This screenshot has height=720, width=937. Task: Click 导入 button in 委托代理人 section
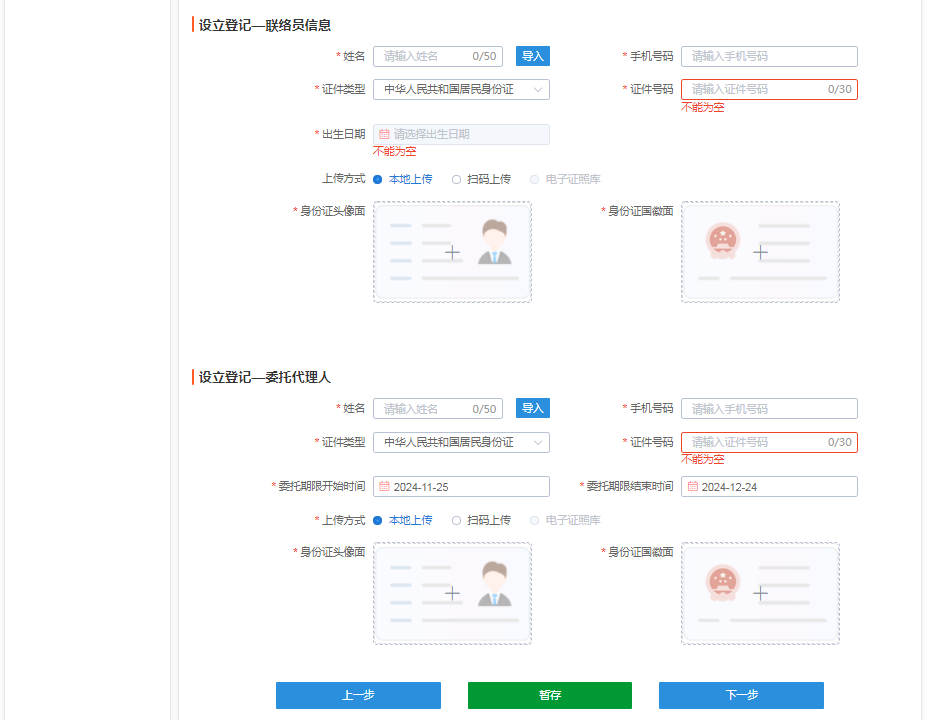[532, 409]
